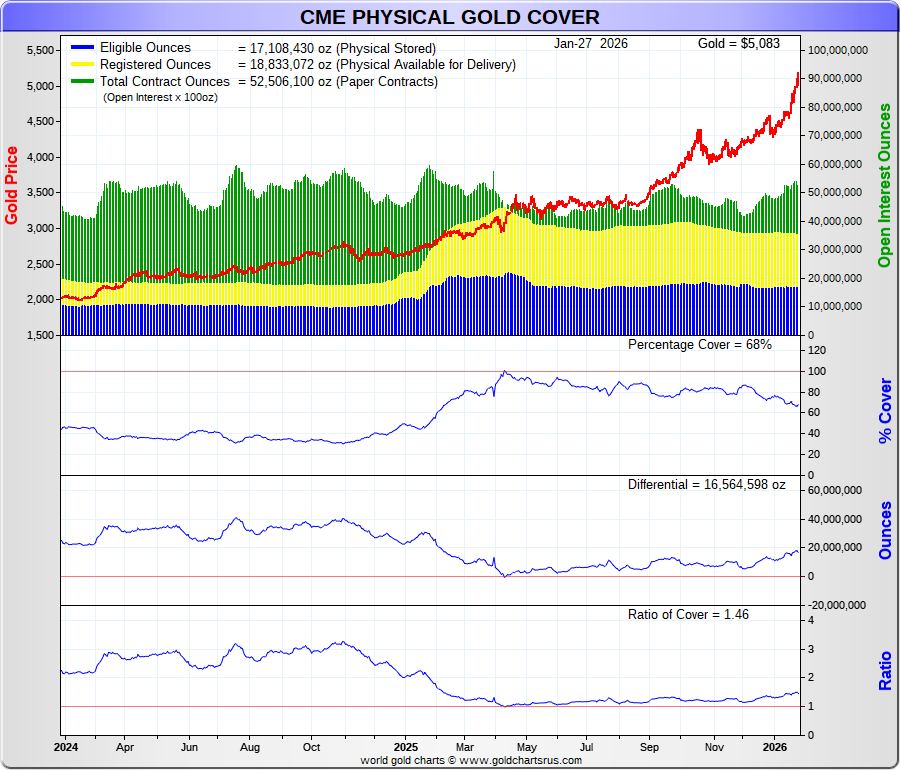Click the blue Eligible Ounces legend swatch

click(x=82, y=48)
